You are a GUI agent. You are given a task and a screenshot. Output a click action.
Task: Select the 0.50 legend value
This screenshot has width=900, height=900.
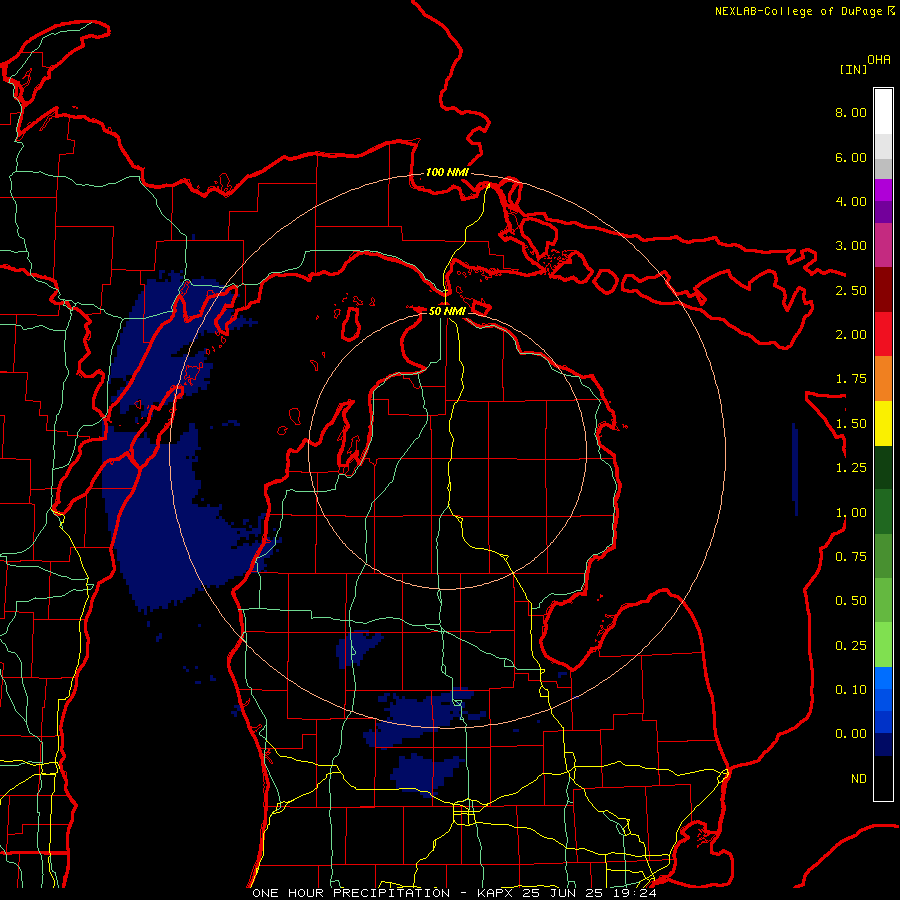tap(851, 601)
